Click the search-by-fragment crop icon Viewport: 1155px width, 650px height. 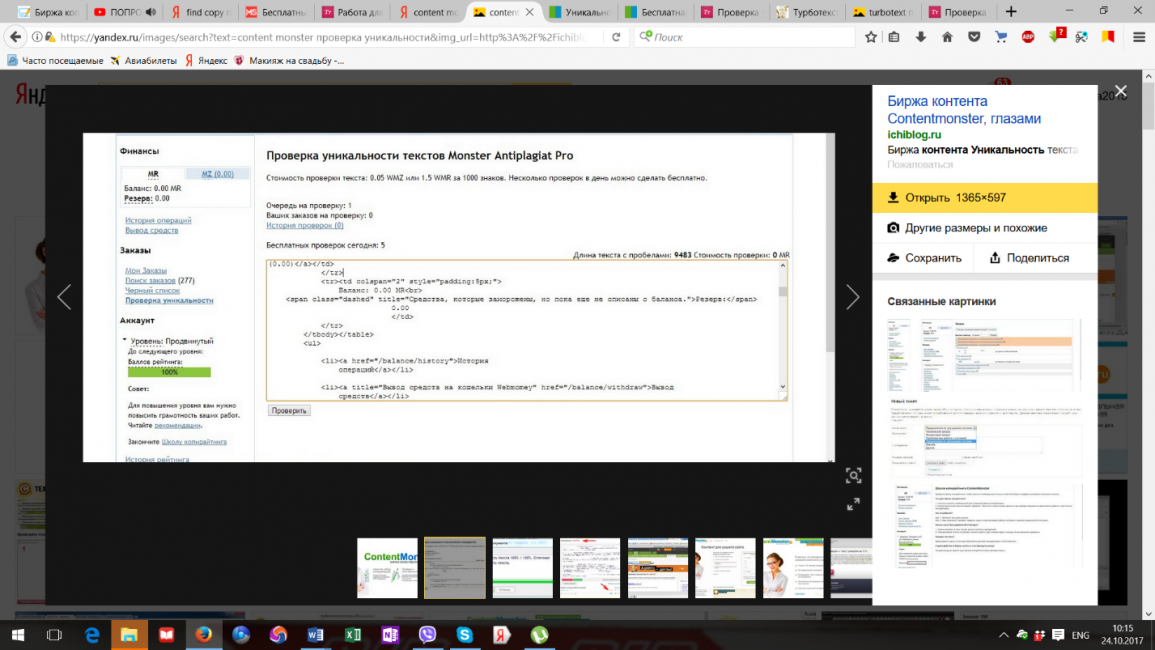pyautogui.click(x=853, y=476)
